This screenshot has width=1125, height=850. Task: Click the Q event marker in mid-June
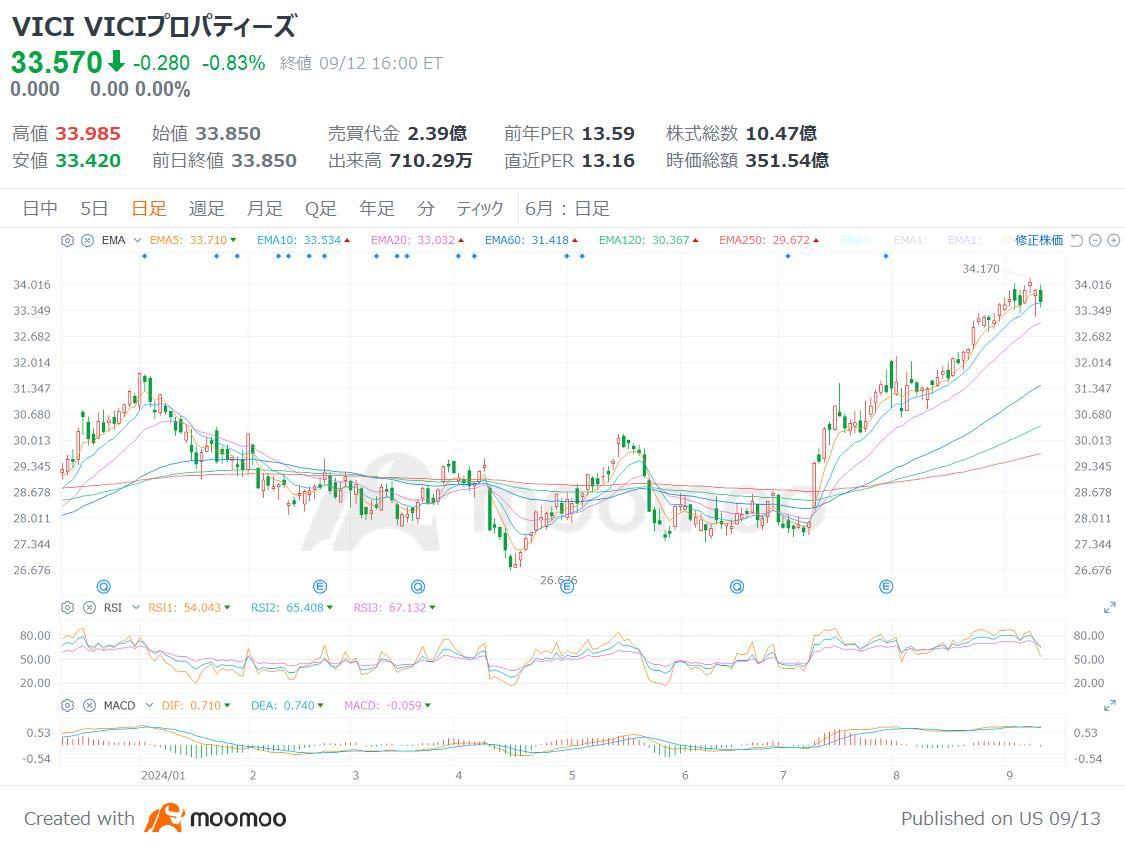coord(737,587)
